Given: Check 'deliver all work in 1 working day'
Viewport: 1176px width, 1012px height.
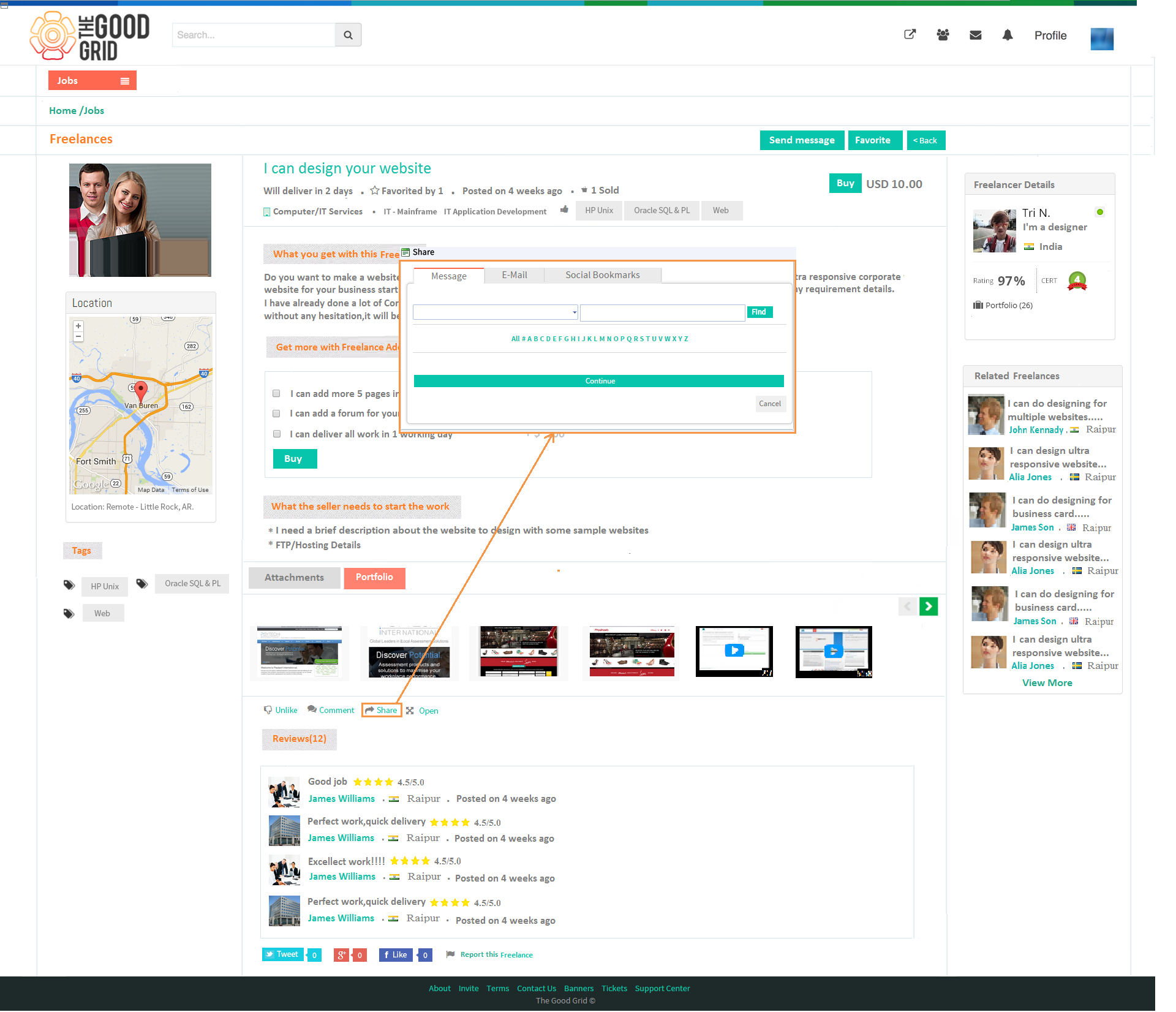Looking at the screenshot, I should pos(276,434).
